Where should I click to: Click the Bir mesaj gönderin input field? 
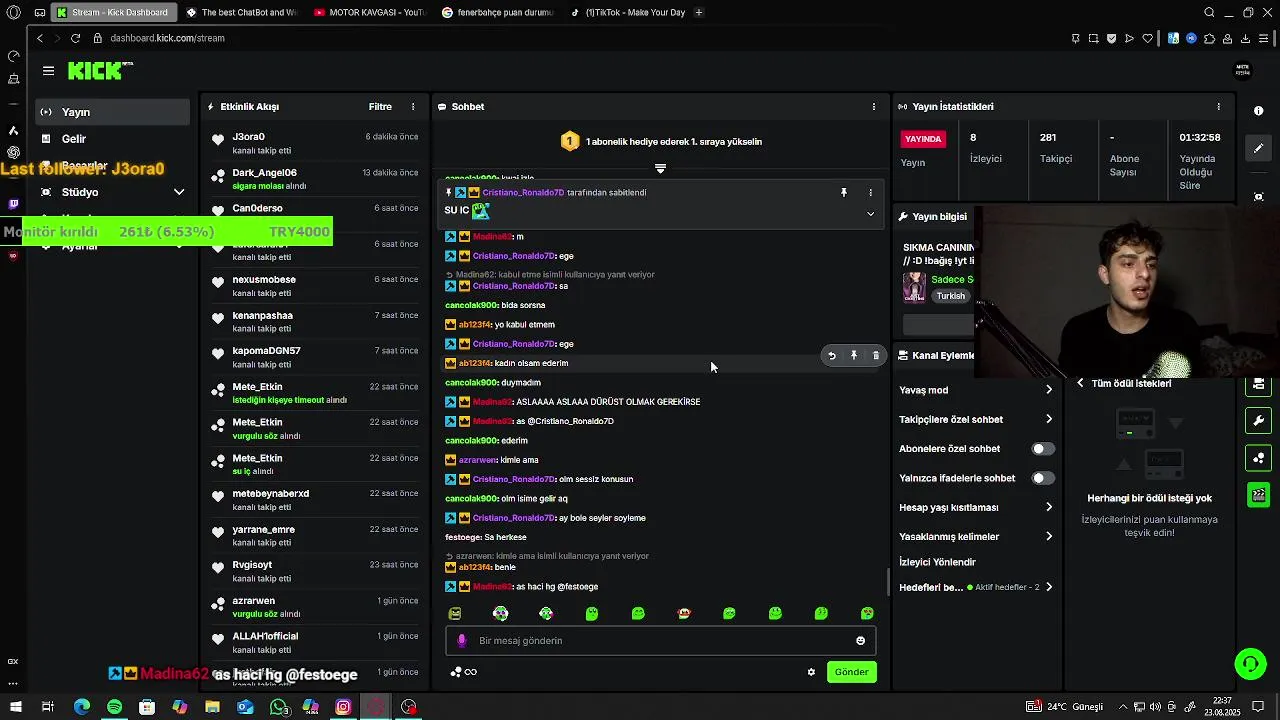[x=660, y=641]
